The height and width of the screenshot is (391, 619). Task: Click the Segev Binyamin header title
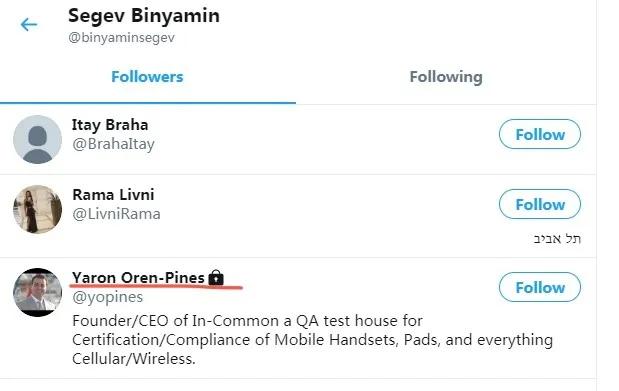pyautogui.click(x=144, y=16)
